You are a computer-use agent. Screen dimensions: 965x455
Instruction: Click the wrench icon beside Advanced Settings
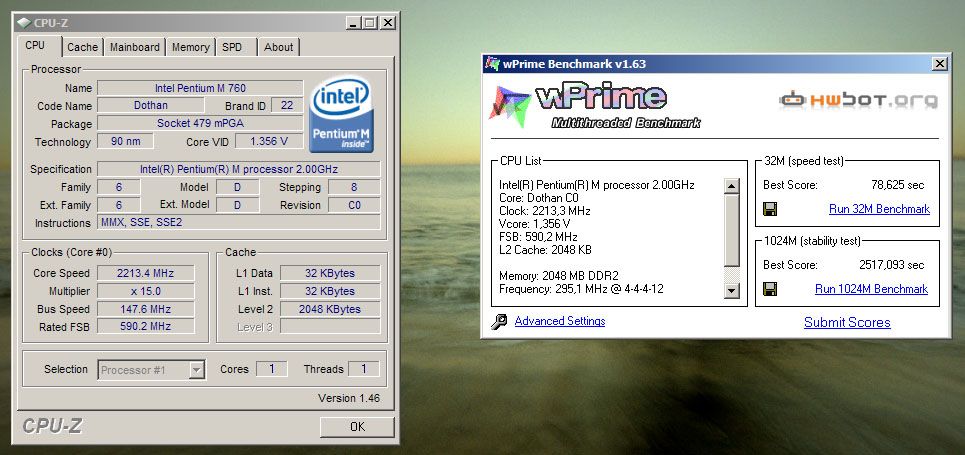tap(499, 321)
